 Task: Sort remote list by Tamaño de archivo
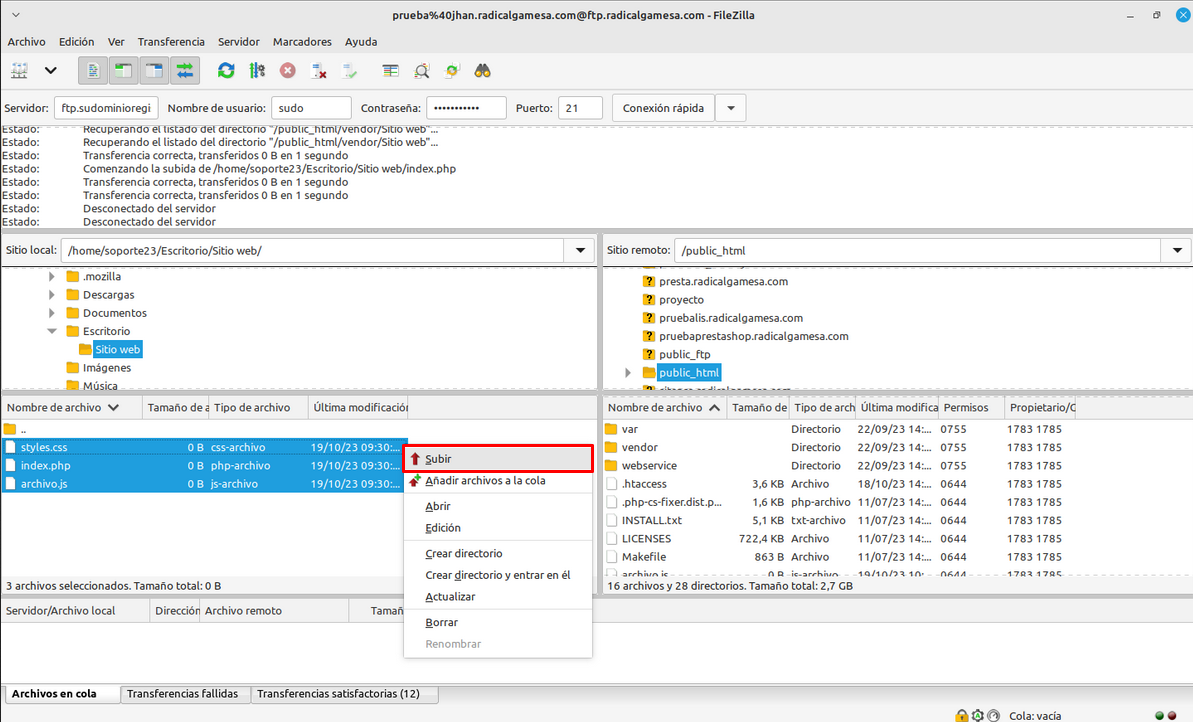[758, 408]
